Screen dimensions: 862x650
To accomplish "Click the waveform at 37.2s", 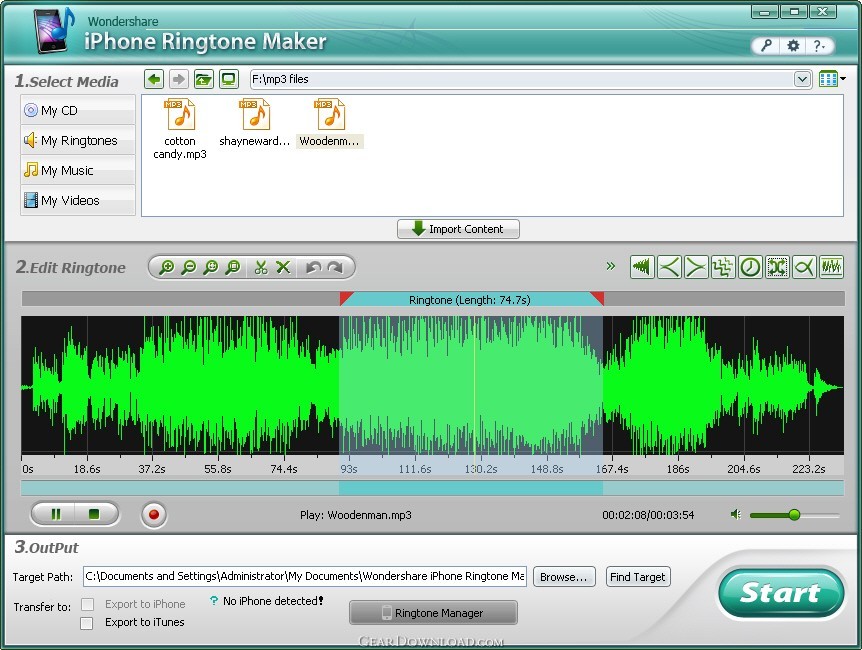I will [152, 385].
